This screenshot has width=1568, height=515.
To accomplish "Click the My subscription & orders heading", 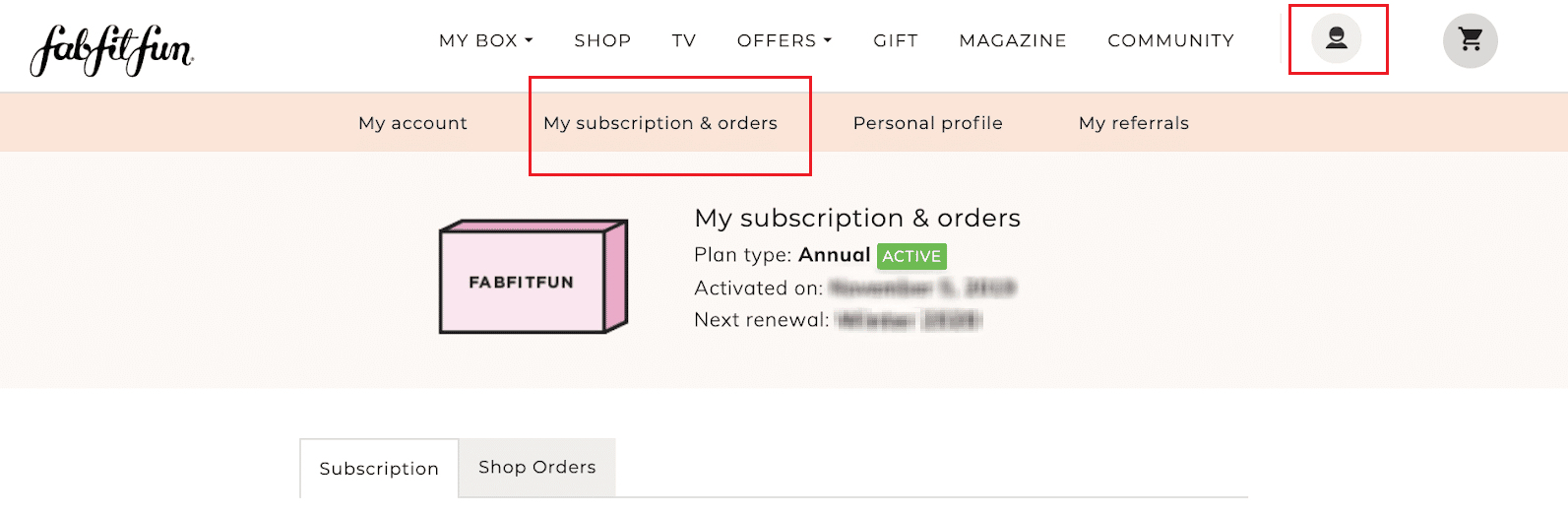I will [x=857, y=218].
